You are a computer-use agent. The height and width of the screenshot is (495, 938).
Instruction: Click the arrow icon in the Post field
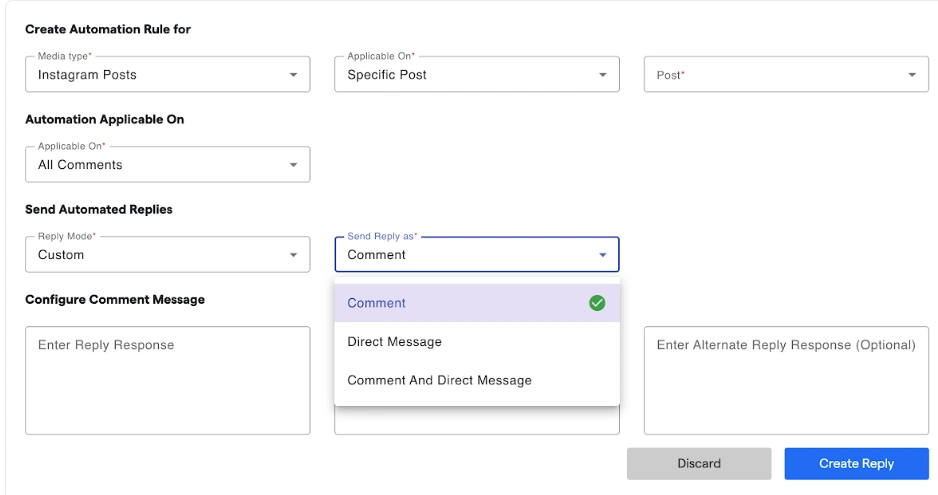coord(911,75)
